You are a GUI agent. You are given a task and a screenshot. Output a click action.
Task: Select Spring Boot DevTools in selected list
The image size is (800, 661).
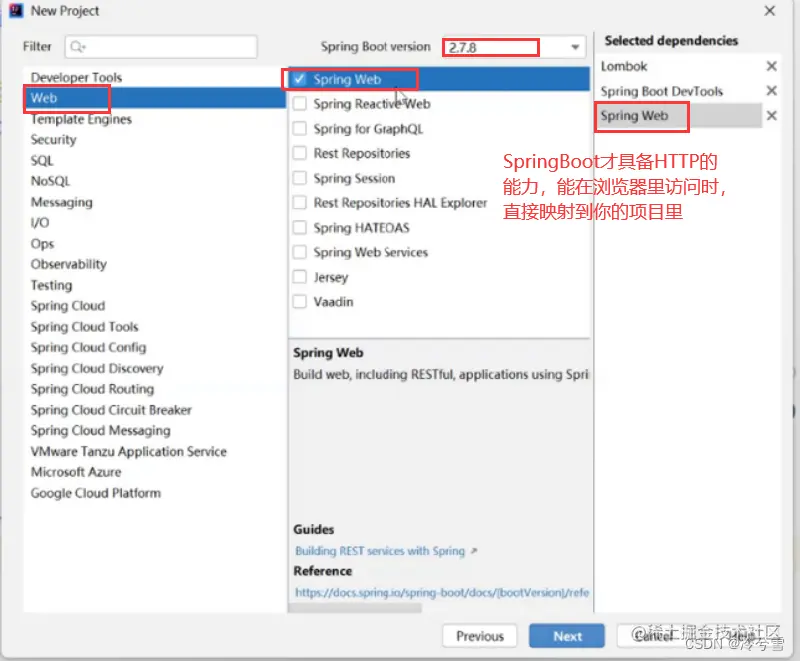(x=662, y=91)
